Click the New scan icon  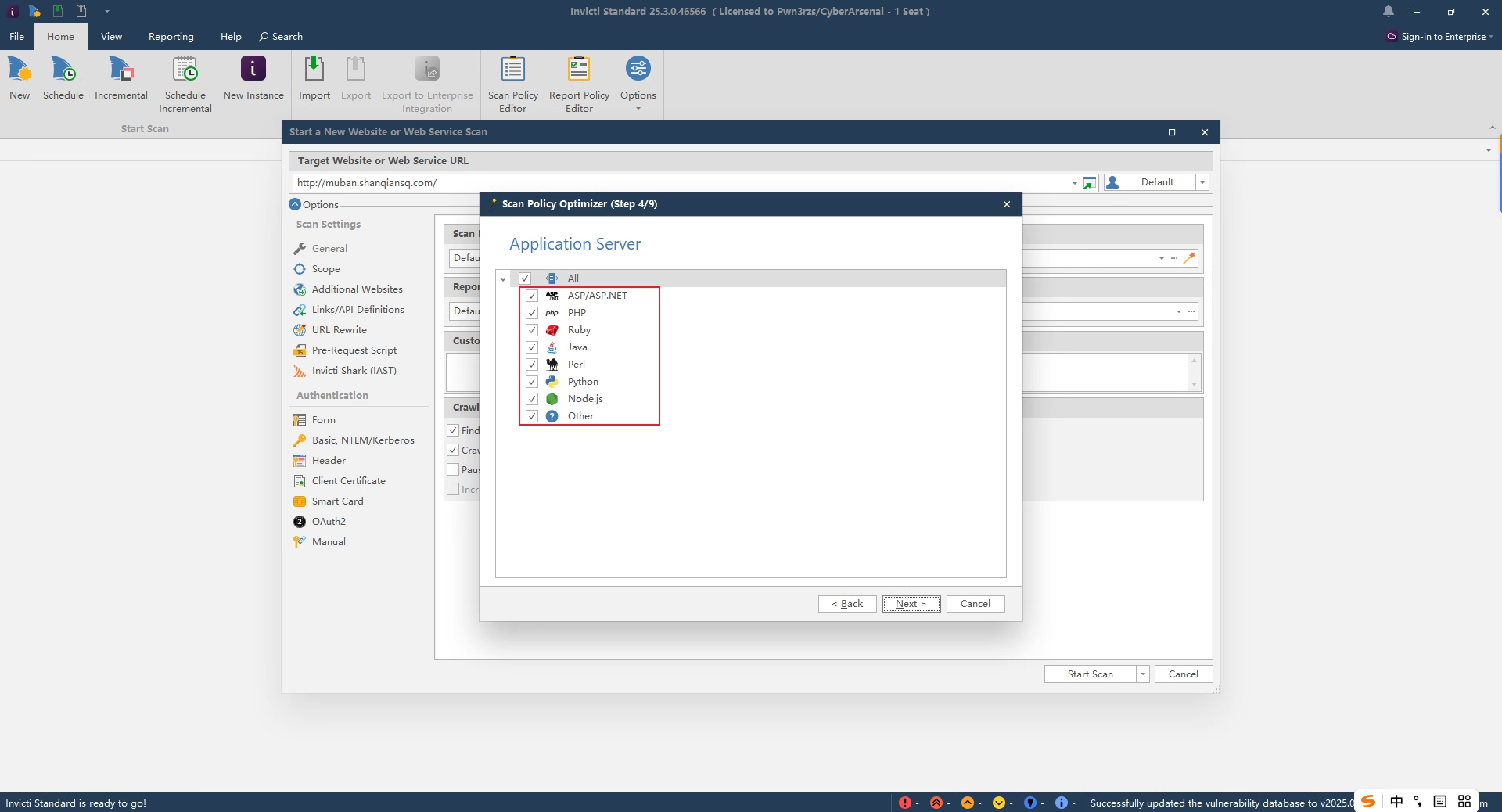point(20,78)
